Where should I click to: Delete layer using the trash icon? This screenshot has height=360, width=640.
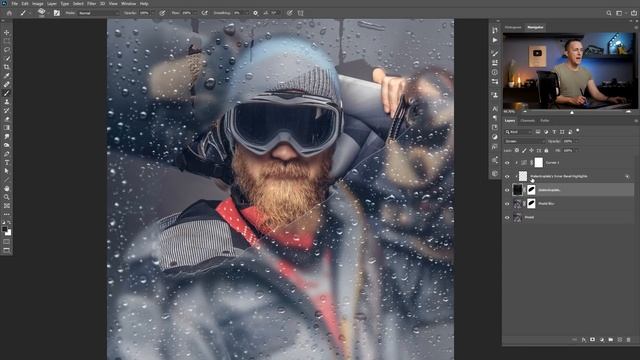[629, 340]
